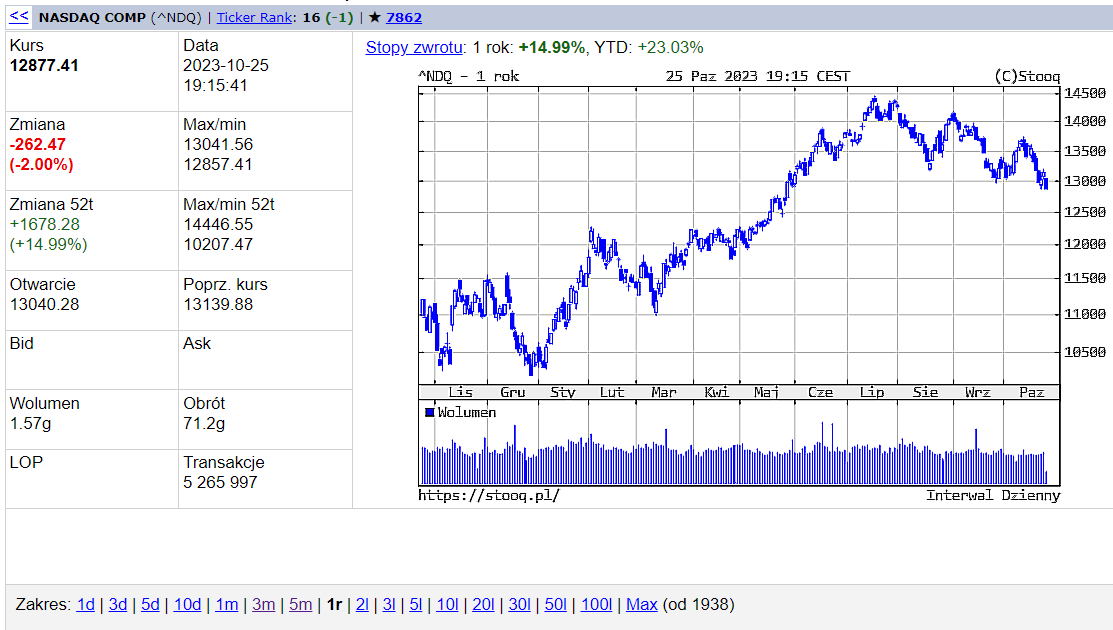
Task: Open the Stopy zwrotu link
Action: coord(415,48)
